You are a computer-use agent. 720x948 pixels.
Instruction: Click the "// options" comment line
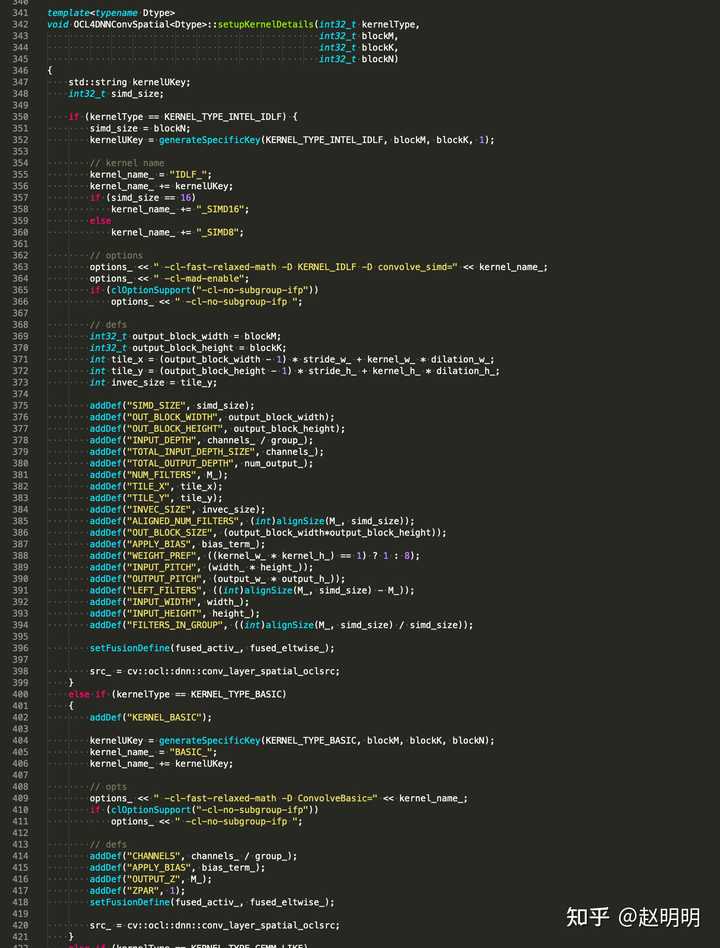(116, 255)
